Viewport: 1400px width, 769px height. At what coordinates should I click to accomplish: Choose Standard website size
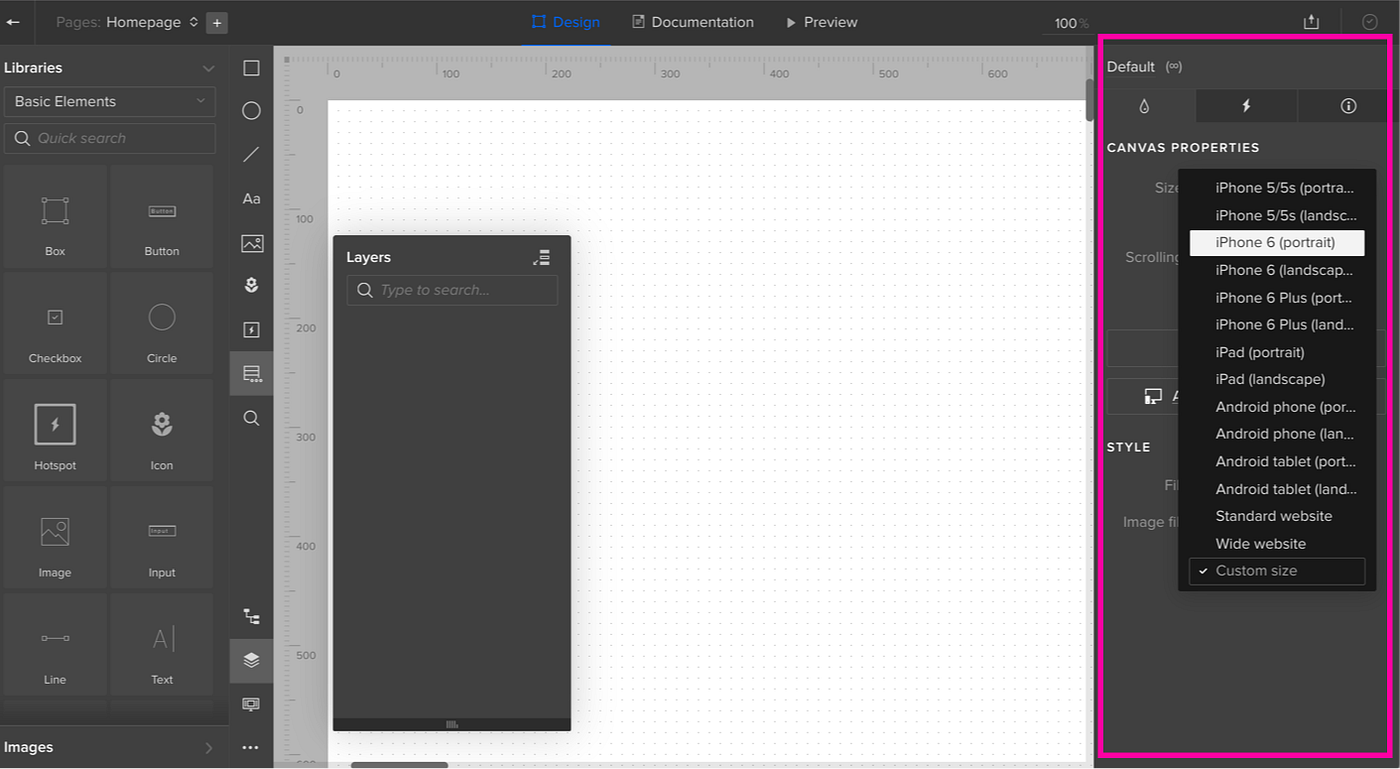tap(1277, 516)
